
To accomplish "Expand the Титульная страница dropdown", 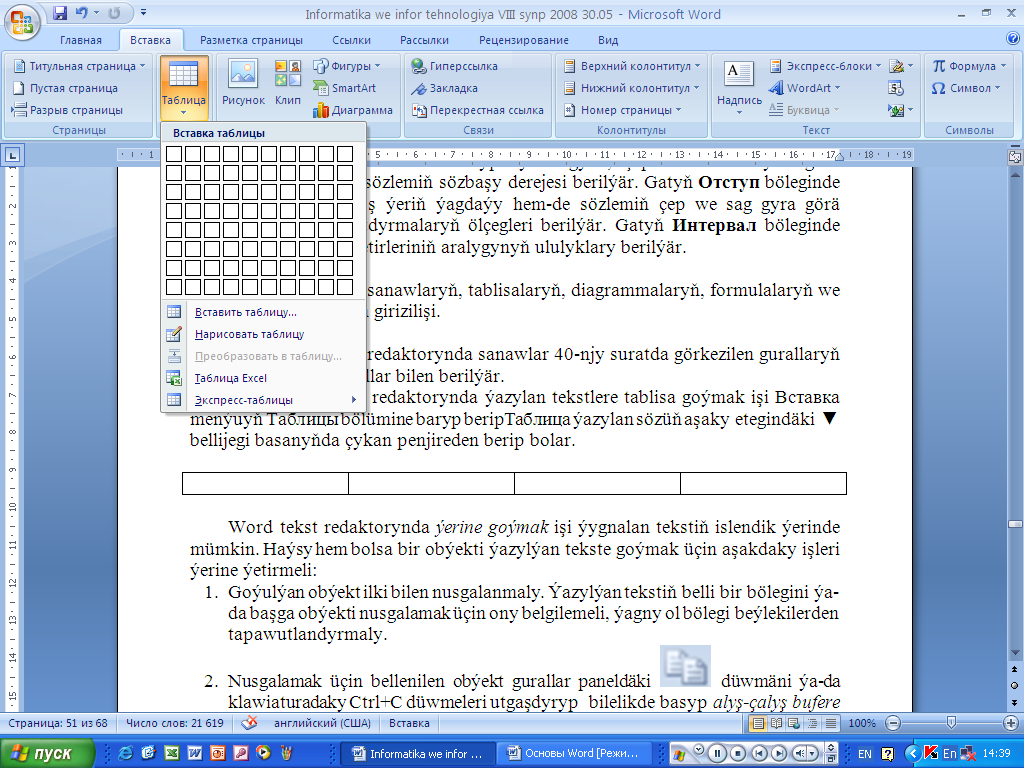I will pos(142,66).
